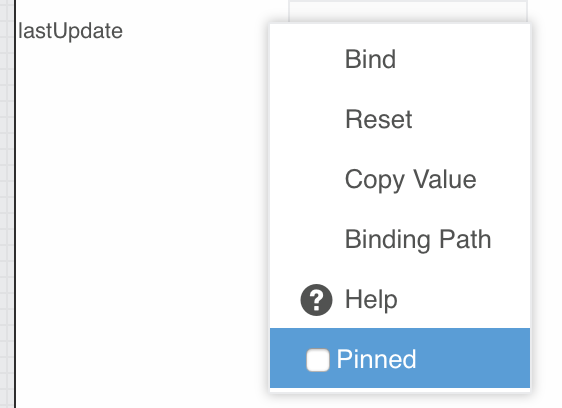This screenshot has width=562, height=408.
Task: Open the Help menu entry text
Action: pos(371,299)
